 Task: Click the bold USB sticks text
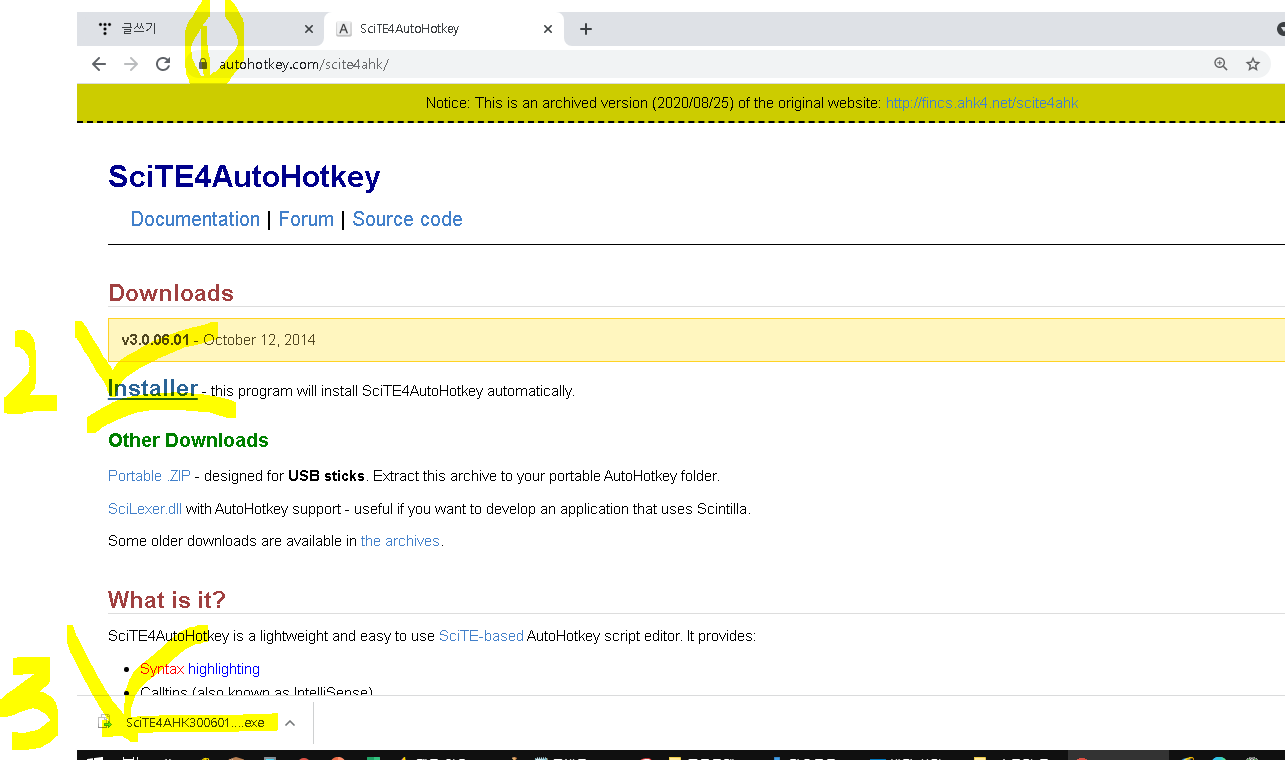click(324, 476)
